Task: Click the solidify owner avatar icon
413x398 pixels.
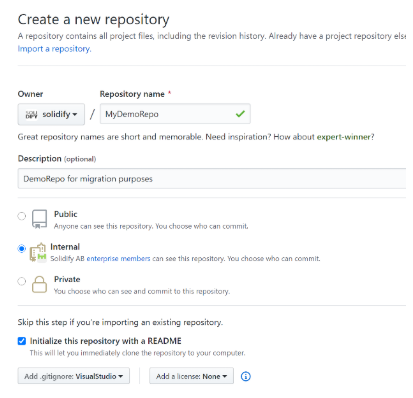Action: pos(32,115)
